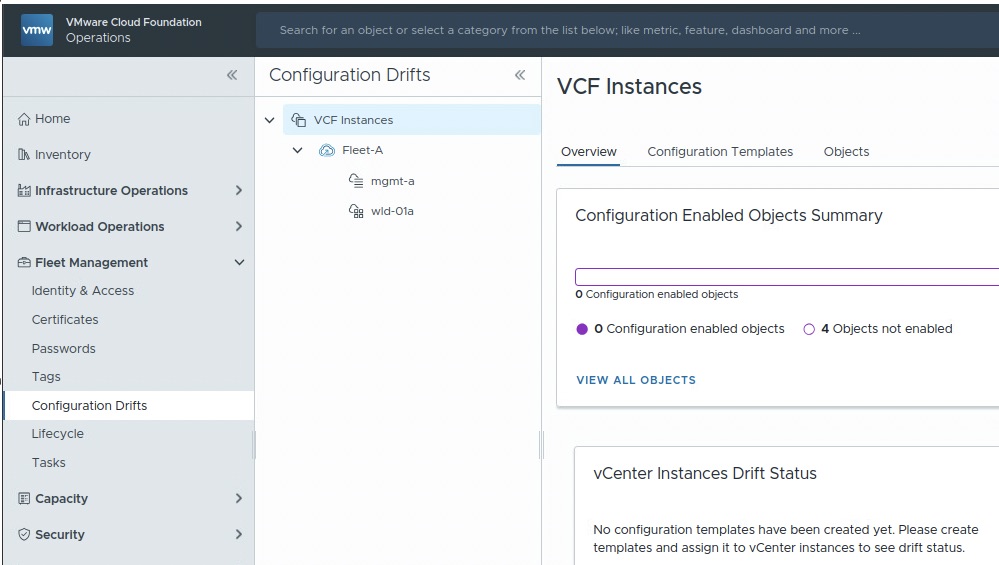Collapse the Configuration Drifts panel
This screenshot has width=999, height=565.
(520, 75)
